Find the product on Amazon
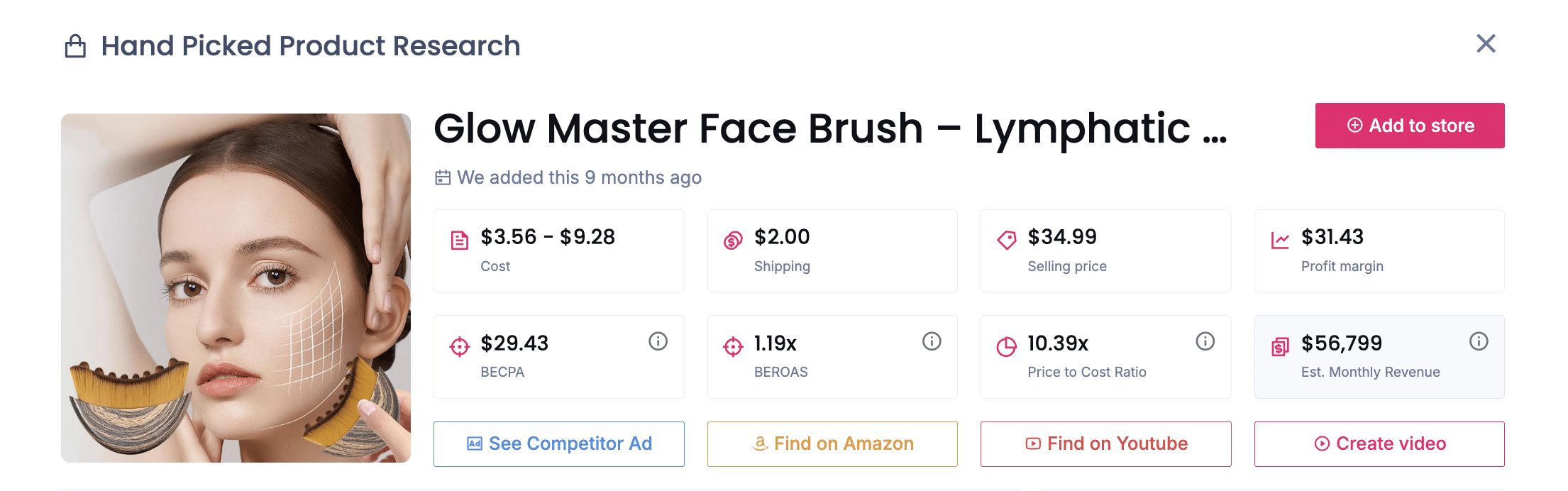This screenshot has height=491, width=1568. [x=832, y=443]
